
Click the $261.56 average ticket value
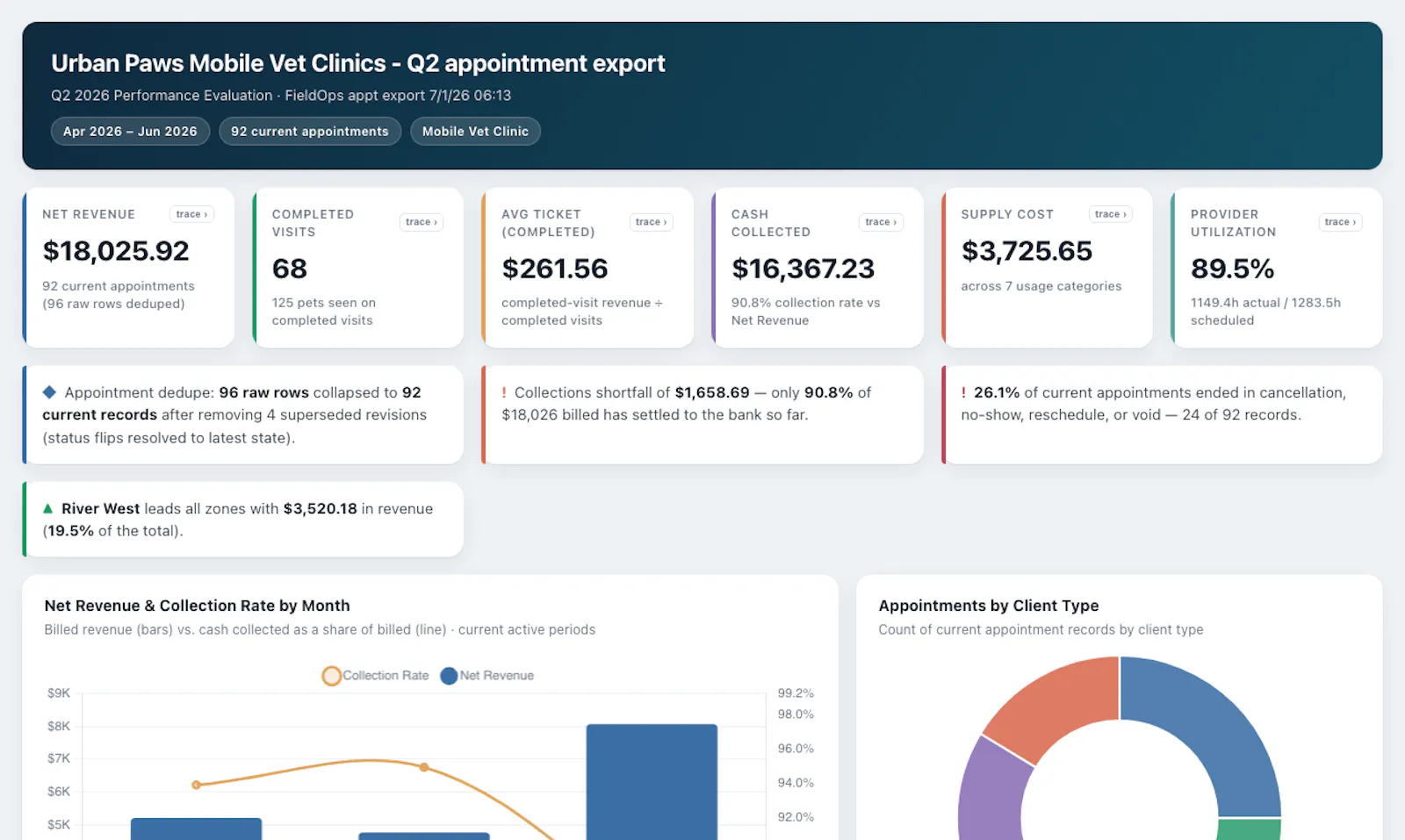[555, 269]
